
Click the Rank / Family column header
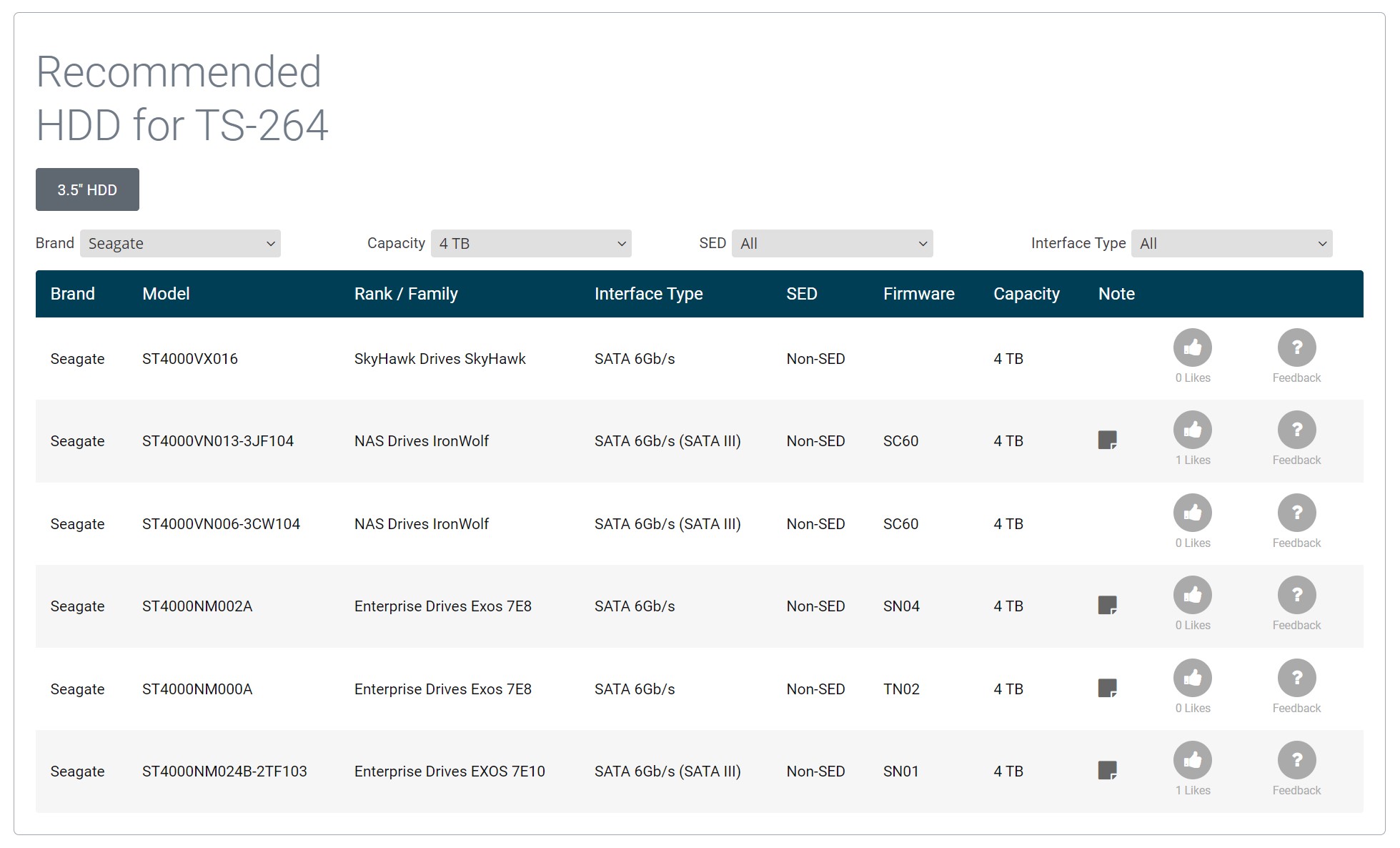[x=406, y=294]
